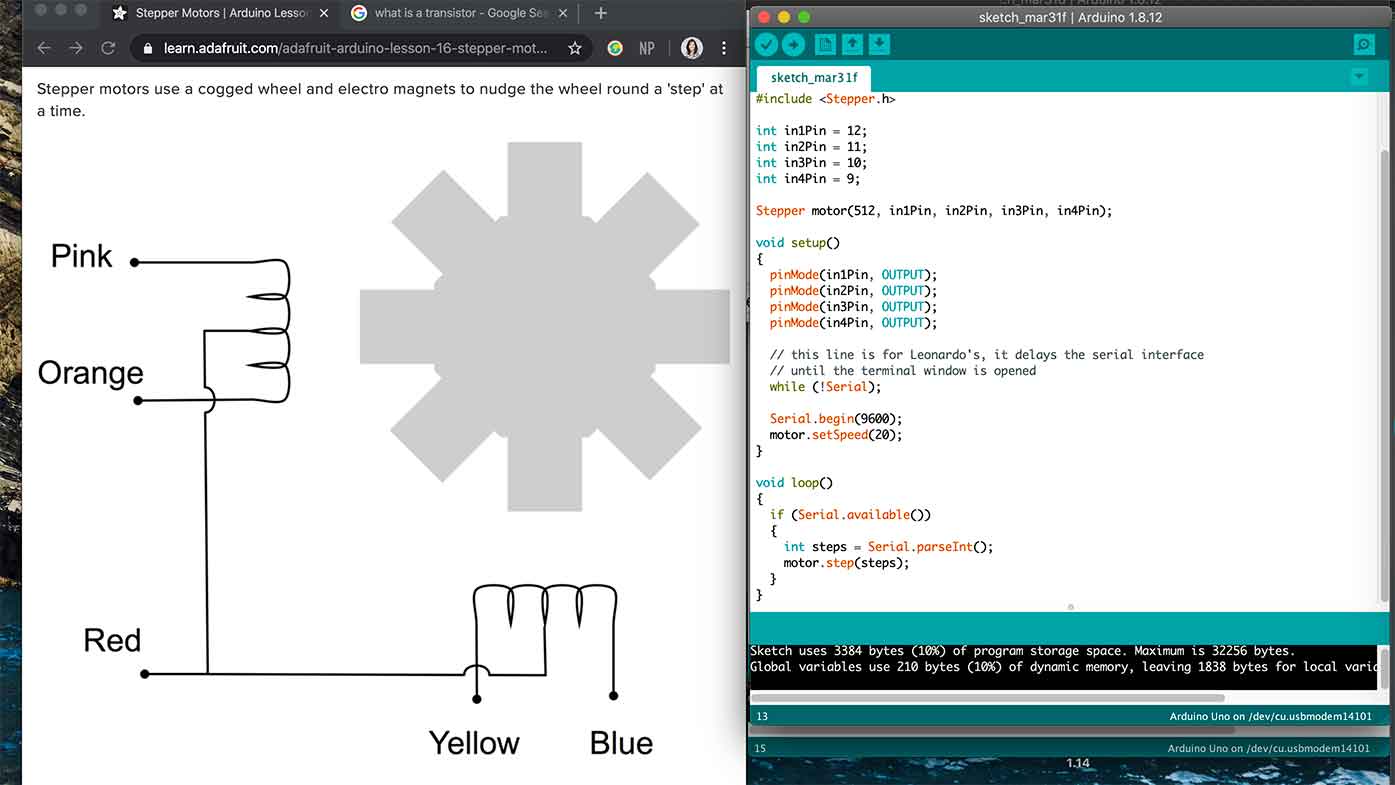
Task: Click the 'while (!Serial);' line
Action: [x=826, y=387]
